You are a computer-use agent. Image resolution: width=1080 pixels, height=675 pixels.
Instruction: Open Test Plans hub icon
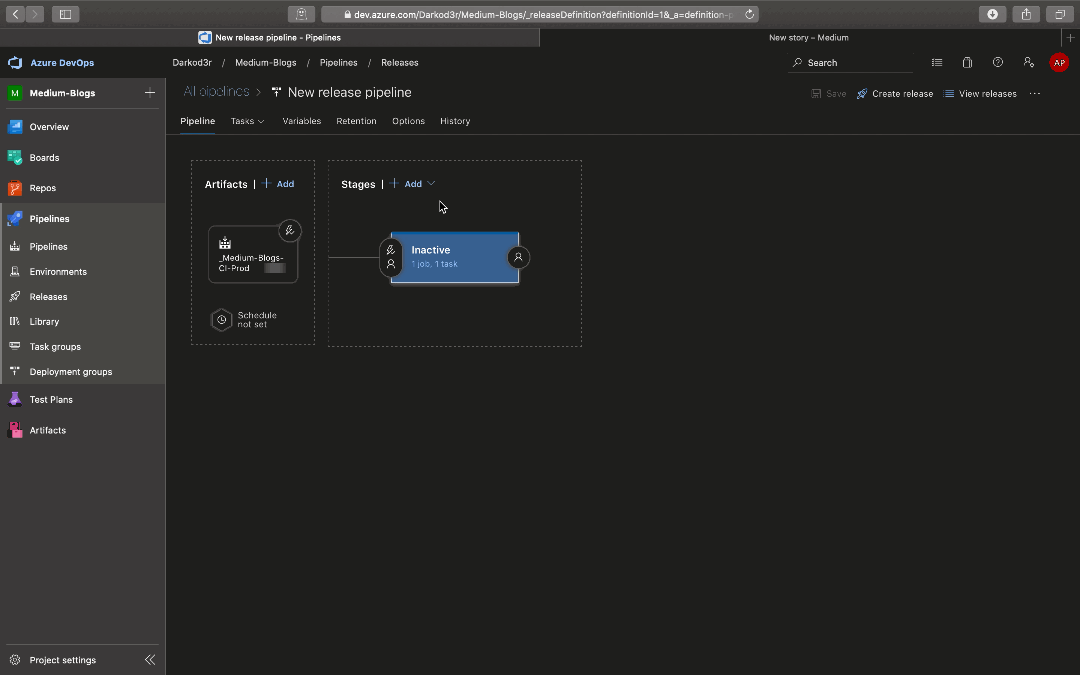[14, 399]
